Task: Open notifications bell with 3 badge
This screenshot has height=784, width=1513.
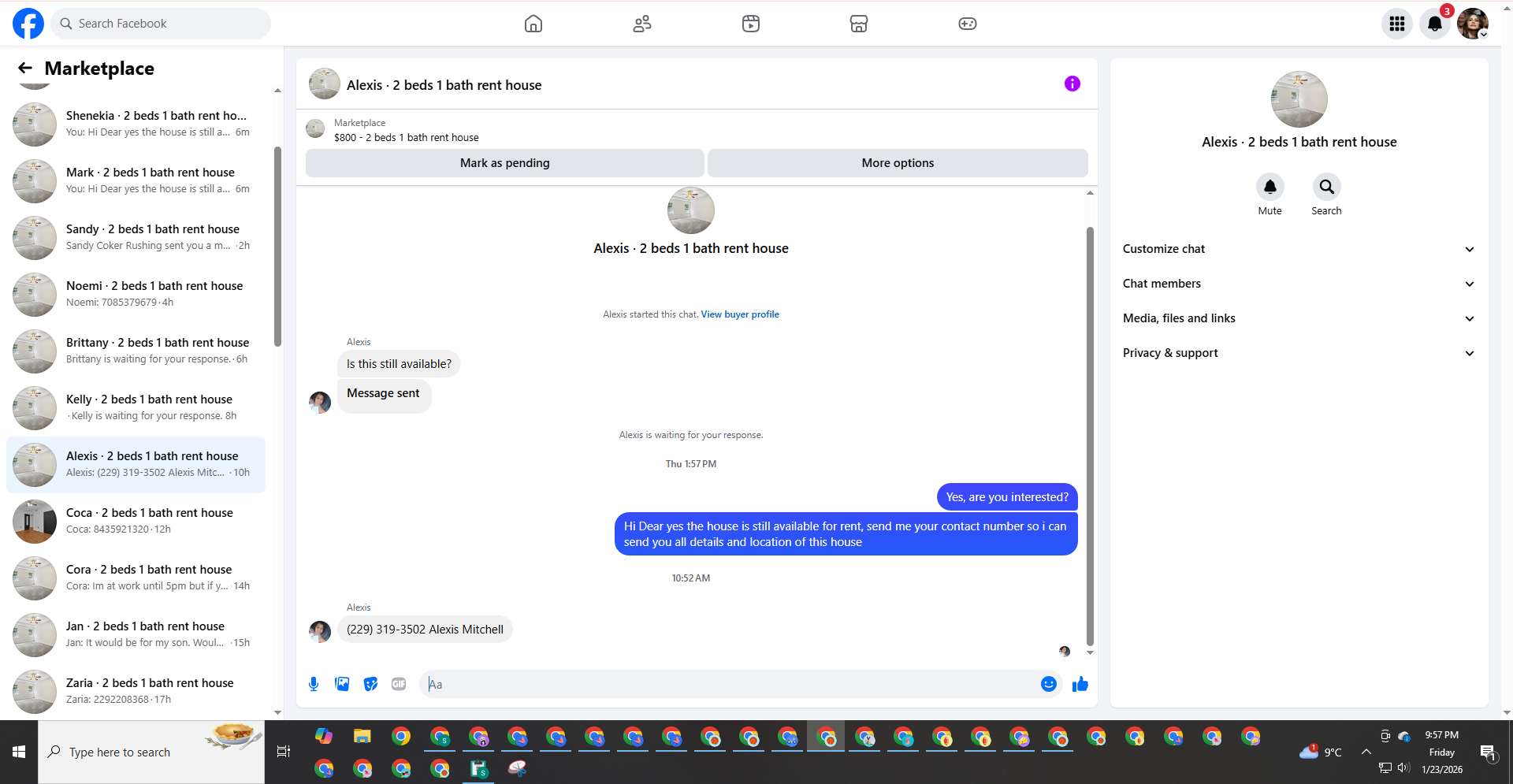Action: click(x=1435, y=24)
